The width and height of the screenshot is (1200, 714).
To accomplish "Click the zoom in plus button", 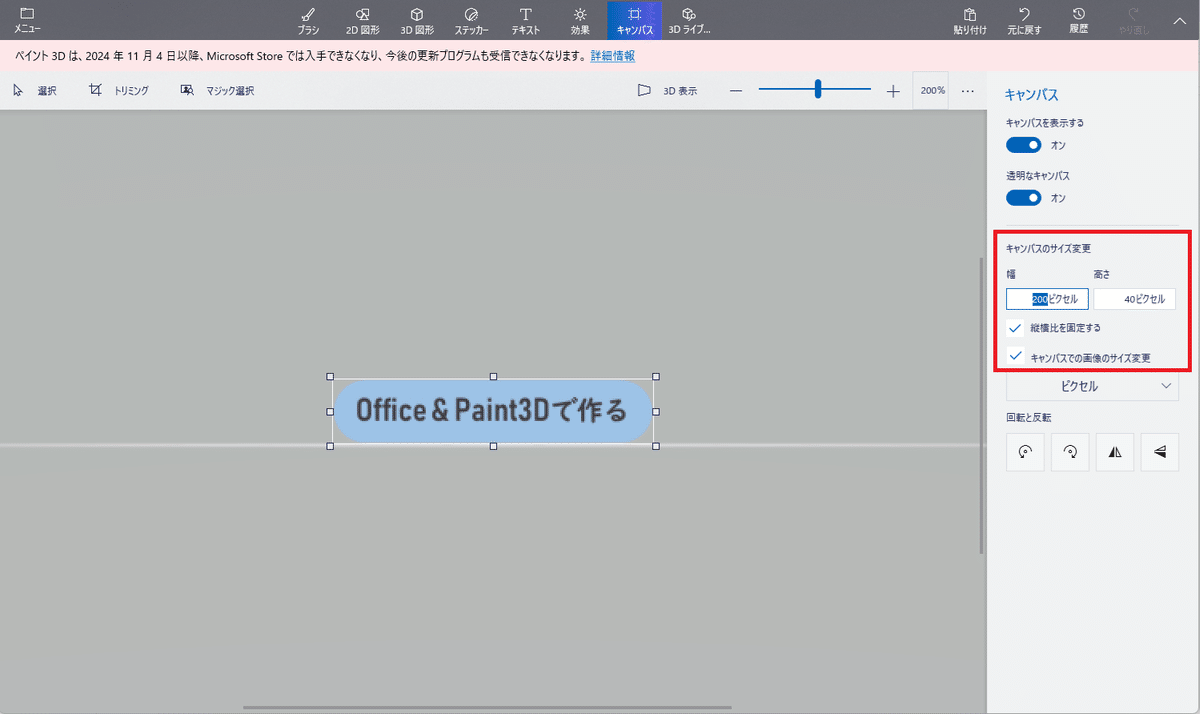I will coord(893,91).
